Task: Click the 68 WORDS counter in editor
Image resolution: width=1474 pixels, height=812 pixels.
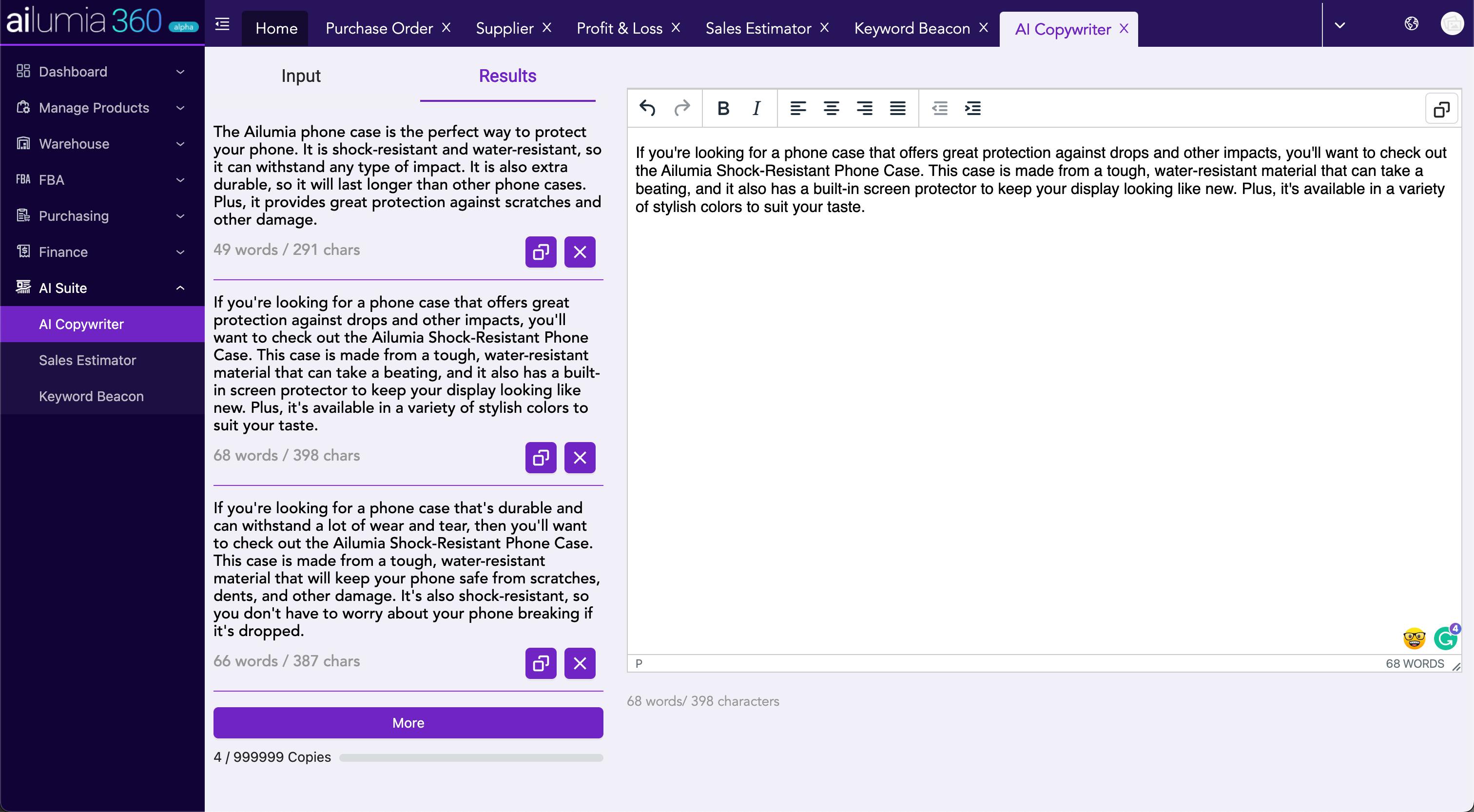Action: point(1415,663)
